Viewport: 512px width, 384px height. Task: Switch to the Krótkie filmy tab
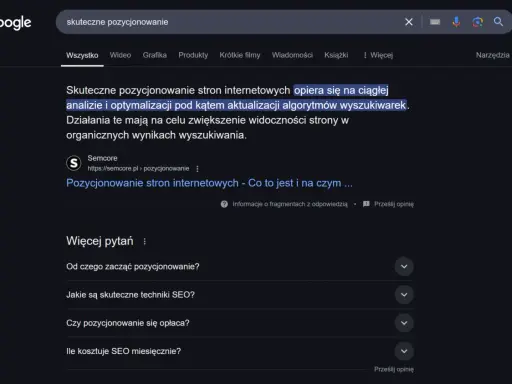click(240, 55)
